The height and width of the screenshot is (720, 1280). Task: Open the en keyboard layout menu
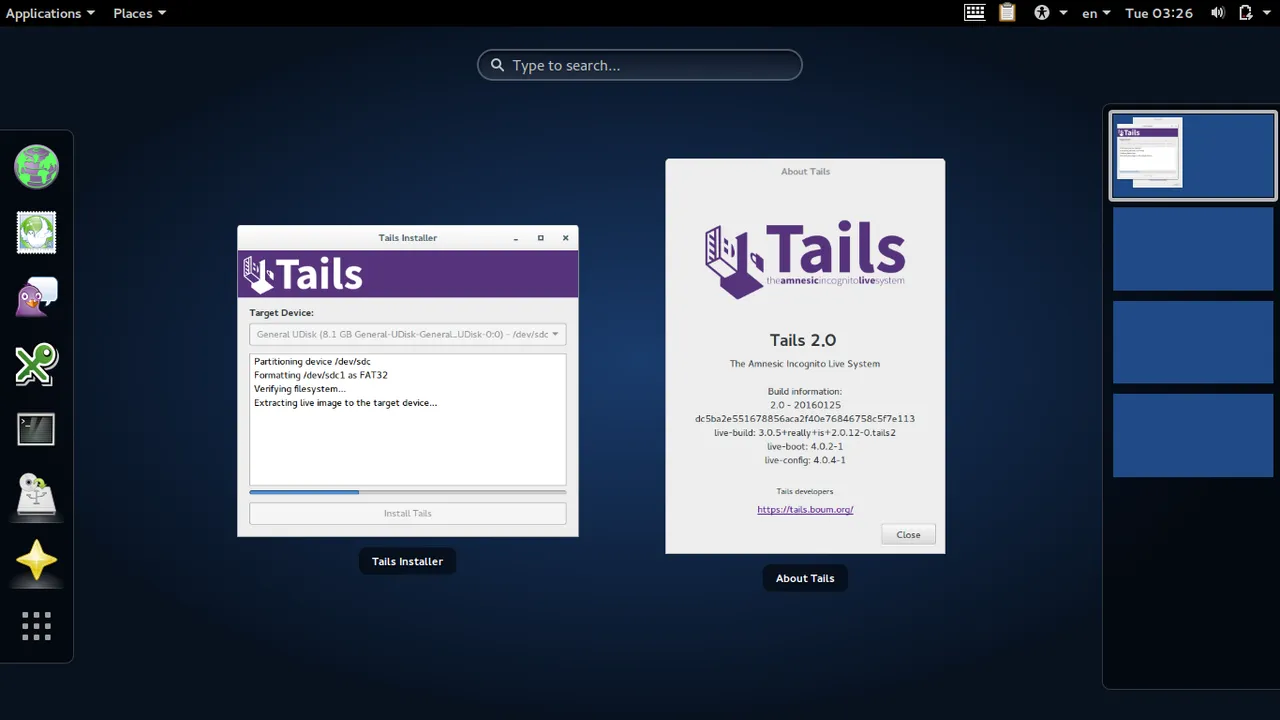(x=1096, y=13)
